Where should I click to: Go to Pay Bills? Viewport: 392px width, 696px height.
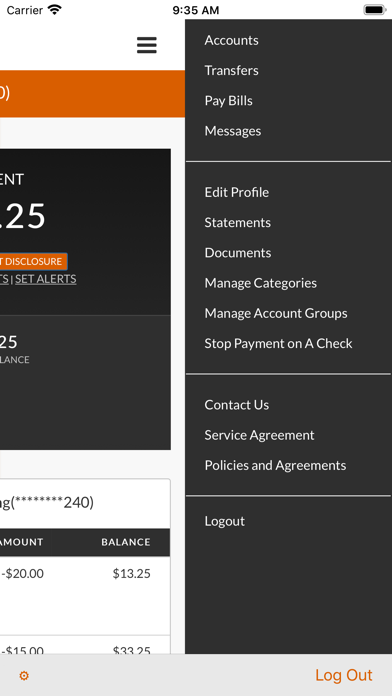pyautogui.click(x=228, y=101)
